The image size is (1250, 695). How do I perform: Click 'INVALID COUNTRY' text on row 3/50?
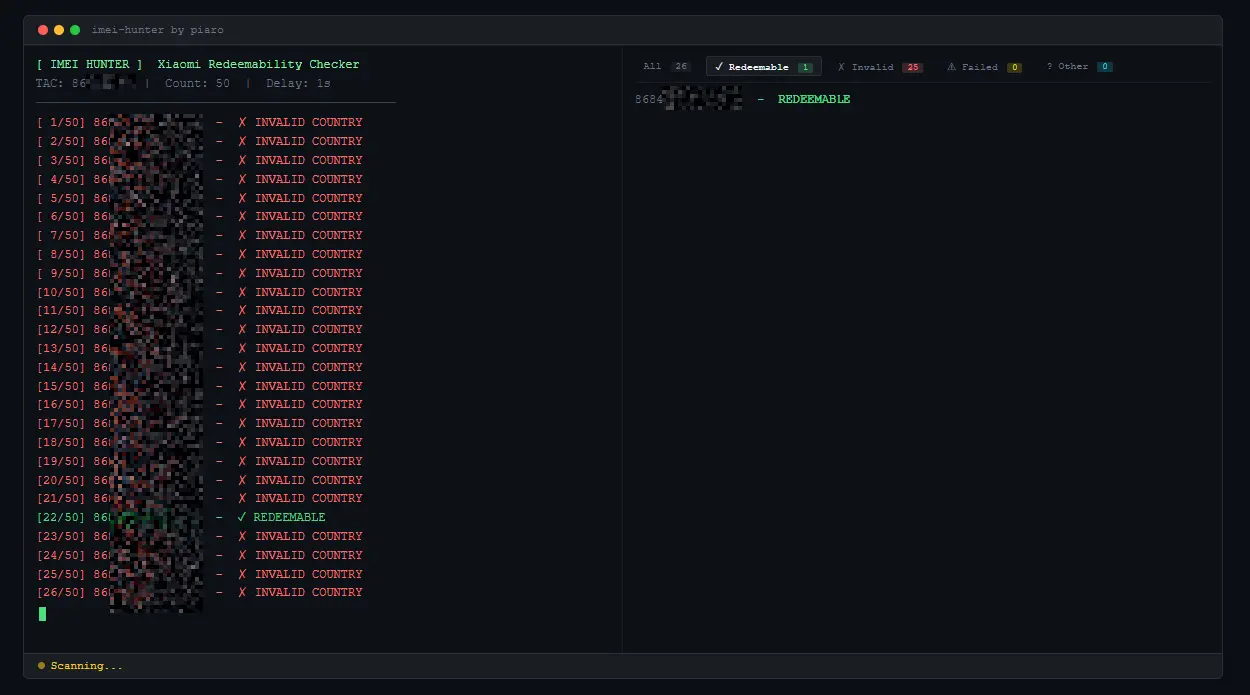tap(309, 160)
